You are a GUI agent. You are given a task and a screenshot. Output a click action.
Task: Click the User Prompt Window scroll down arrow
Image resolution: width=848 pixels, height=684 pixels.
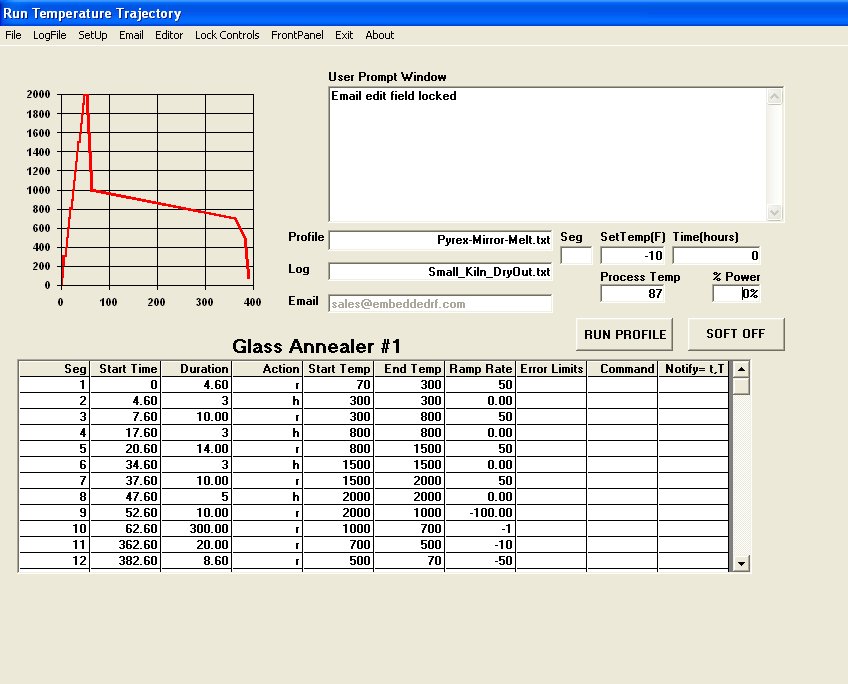coord(774,212)
